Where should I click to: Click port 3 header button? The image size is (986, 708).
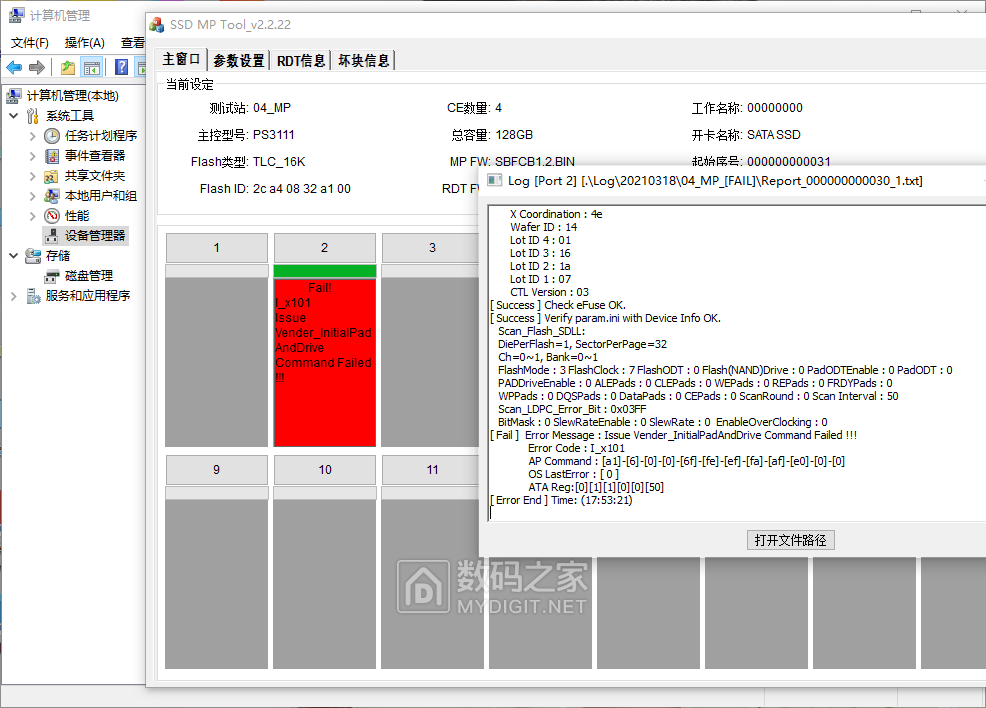point(432,248)
